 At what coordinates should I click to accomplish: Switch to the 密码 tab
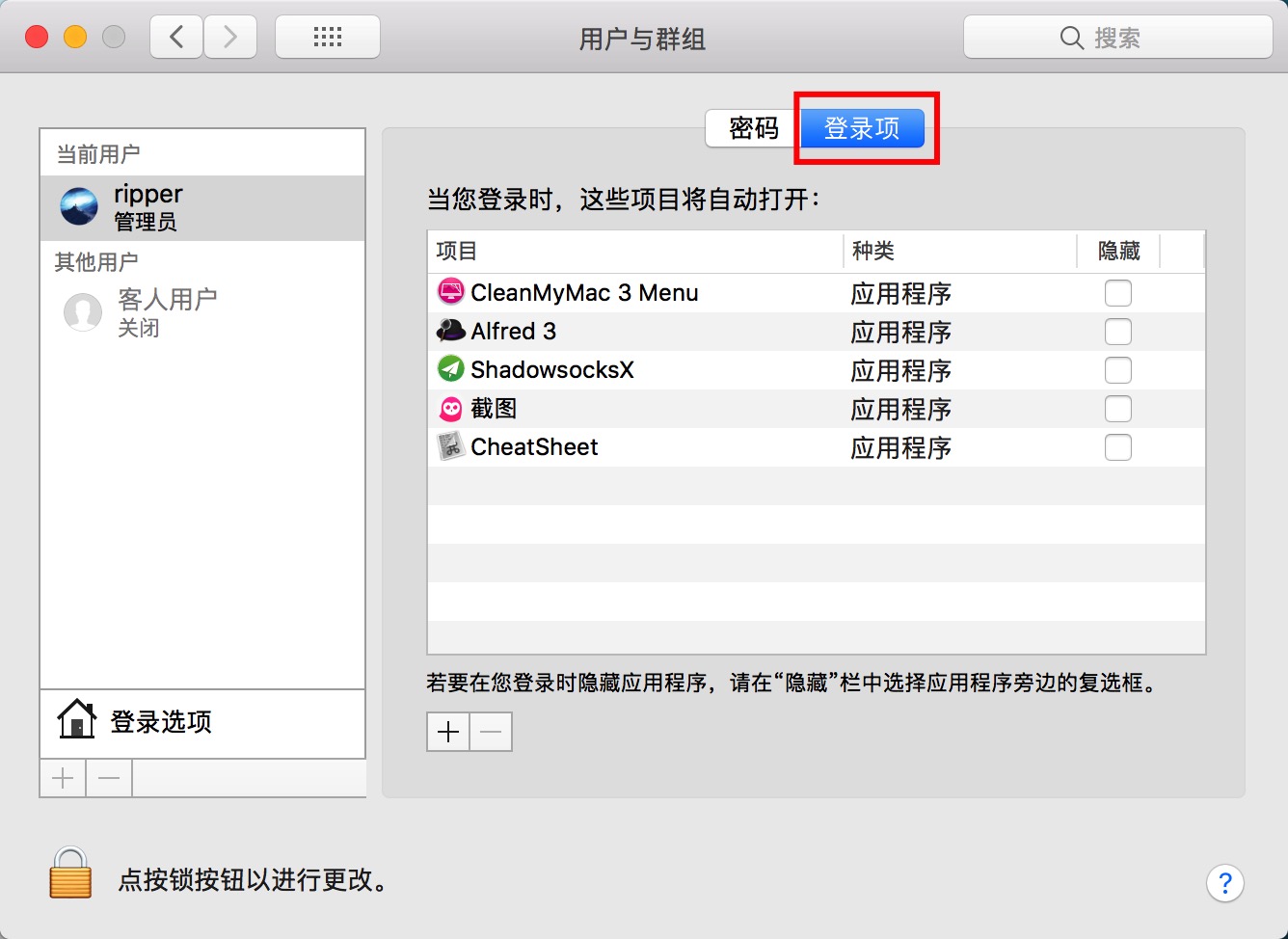click(x=753, y=128)
